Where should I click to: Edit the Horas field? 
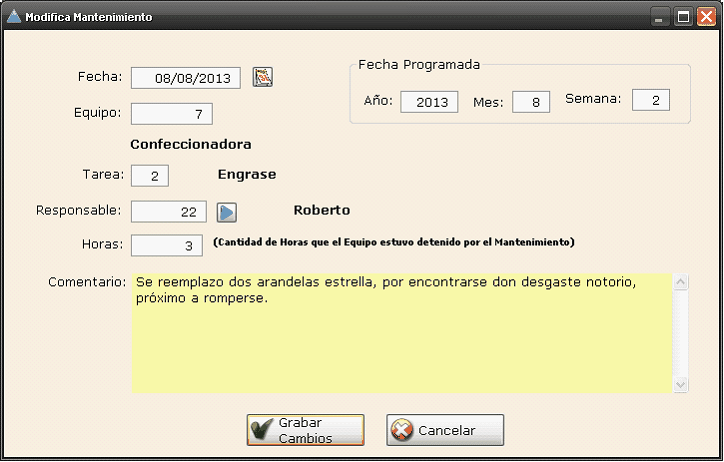[167, 246]
